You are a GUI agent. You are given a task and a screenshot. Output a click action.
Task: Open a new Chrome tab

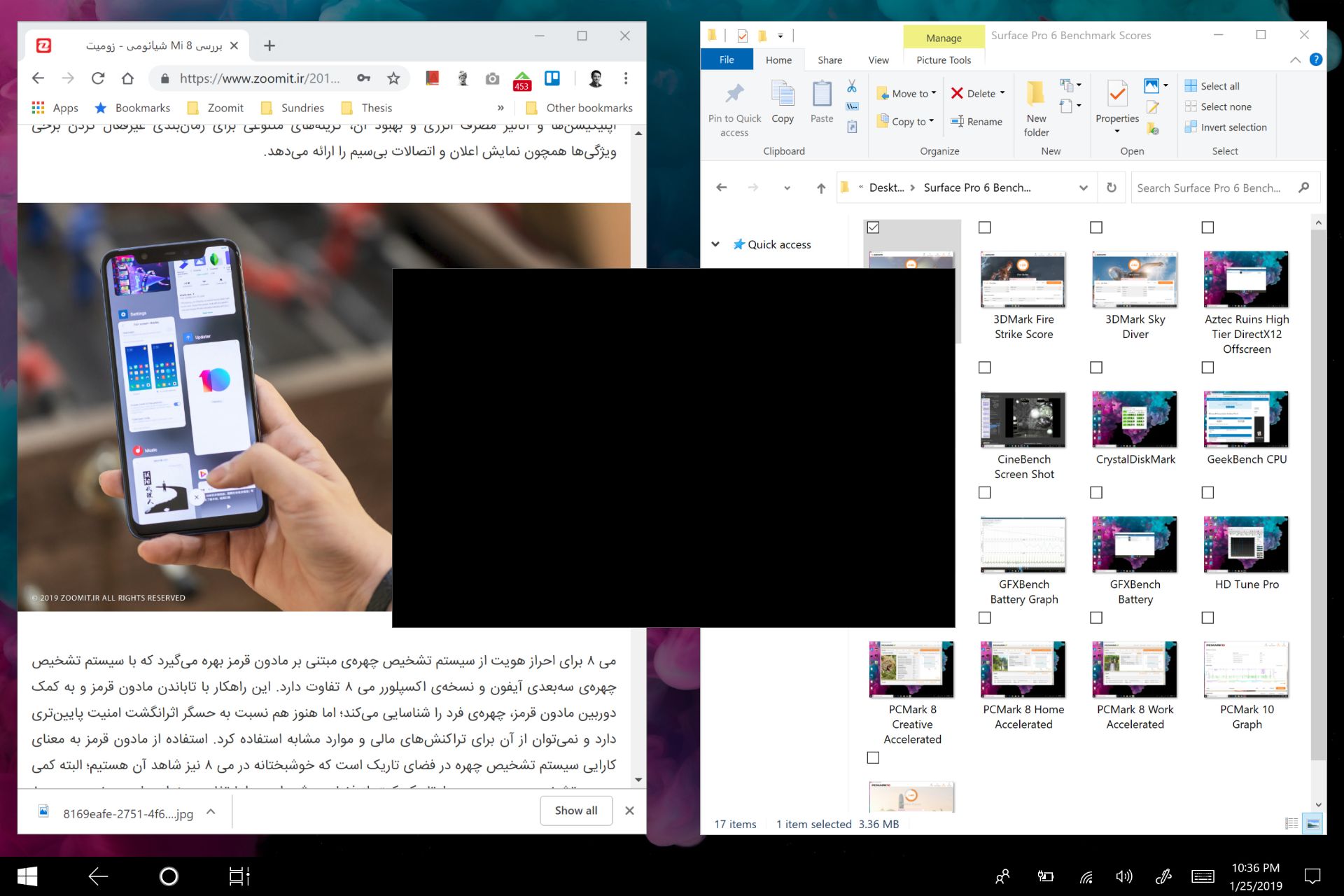coord(269,45)
